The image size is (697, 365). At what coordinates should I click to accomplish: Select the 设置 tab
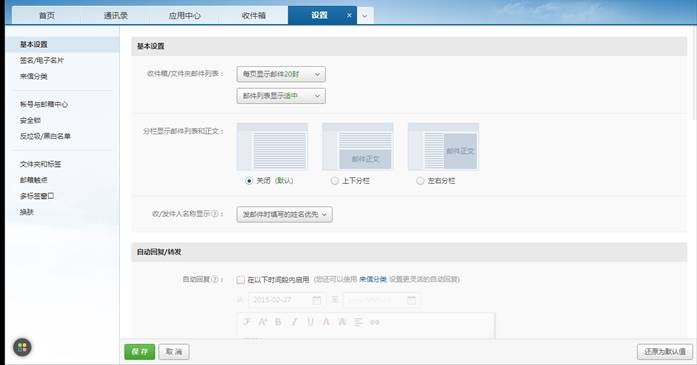tap(319, 16)
